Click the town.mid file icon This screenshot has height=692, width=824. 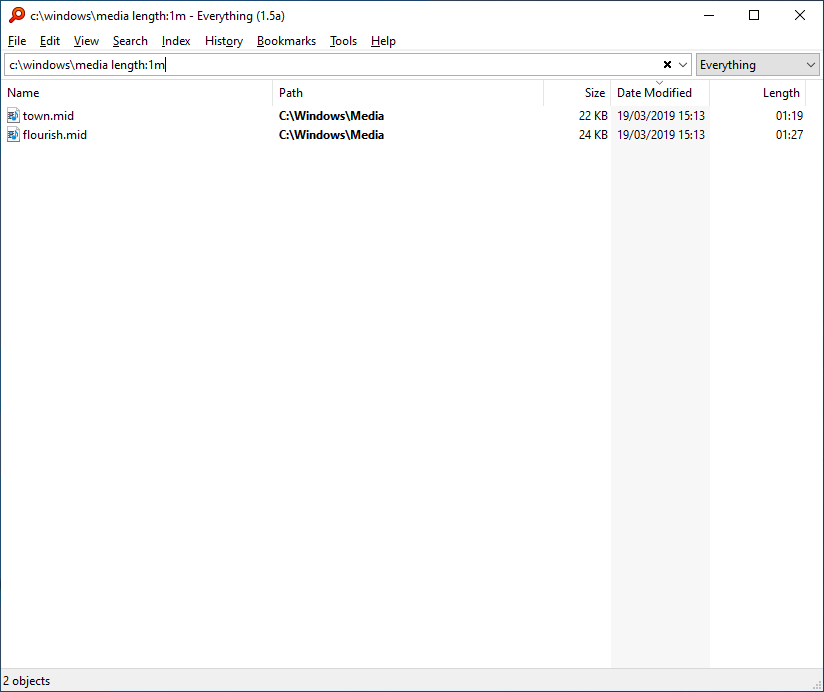coord(13,116)
